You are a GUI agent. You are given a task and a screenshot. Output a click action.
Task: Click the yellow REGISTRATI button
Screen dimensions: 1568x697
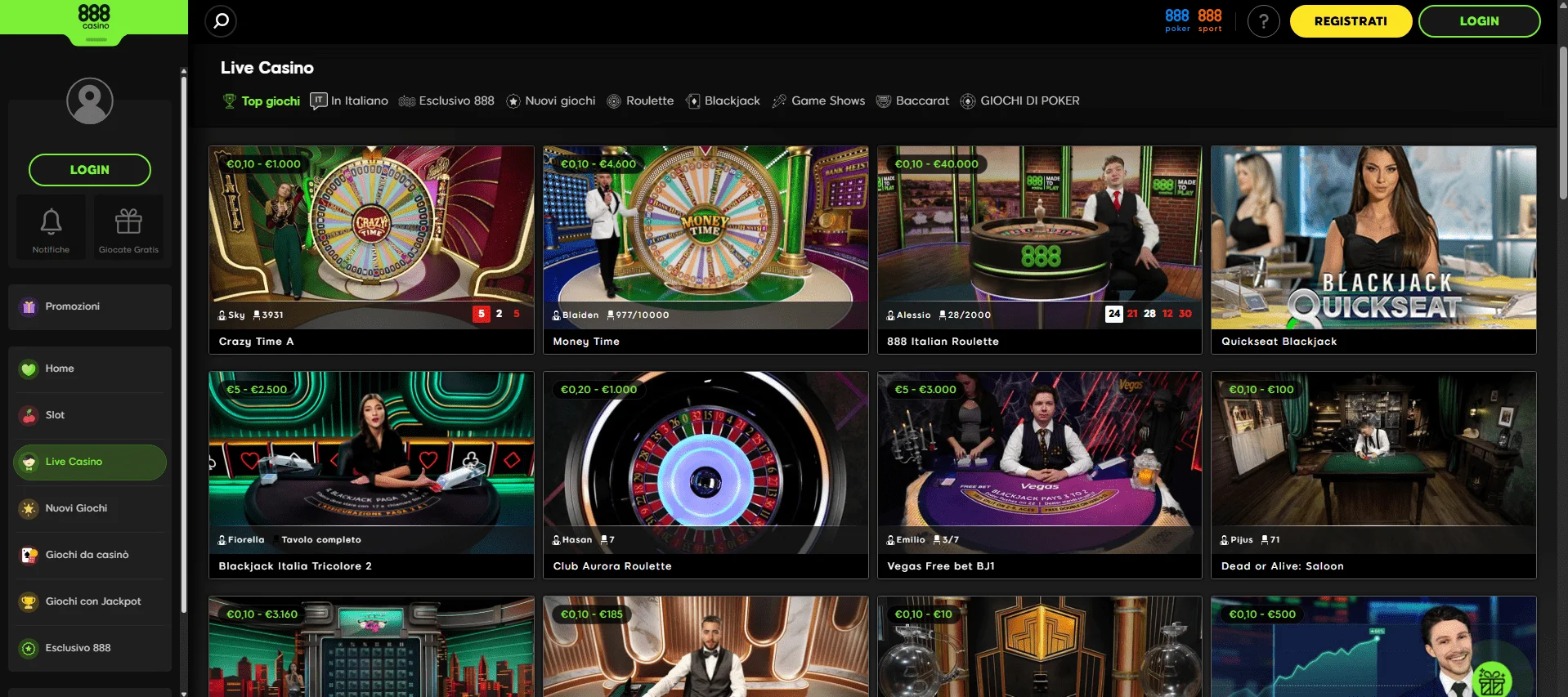point(1351,21)
